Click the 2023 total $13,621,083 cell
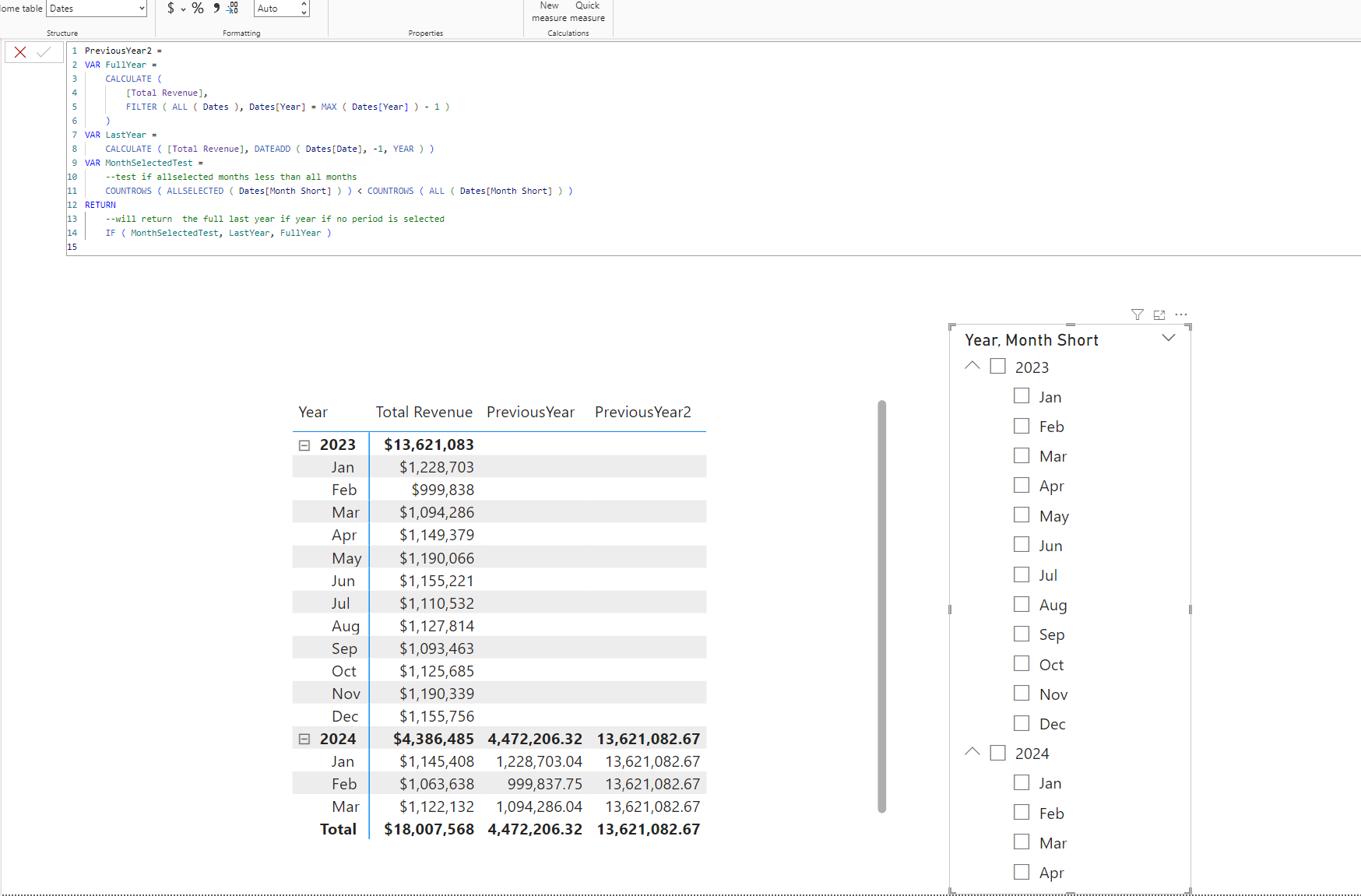Viewport: 1361px width, 896px height. tap(428, 445)
